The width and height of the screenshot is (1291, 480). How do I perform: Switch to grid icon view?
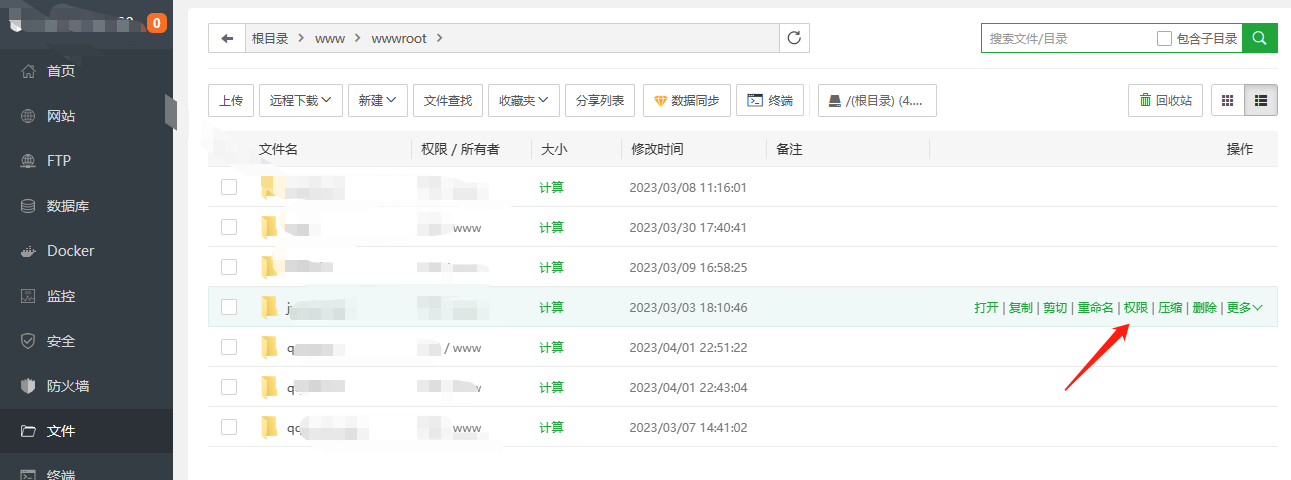point(1227,100)
